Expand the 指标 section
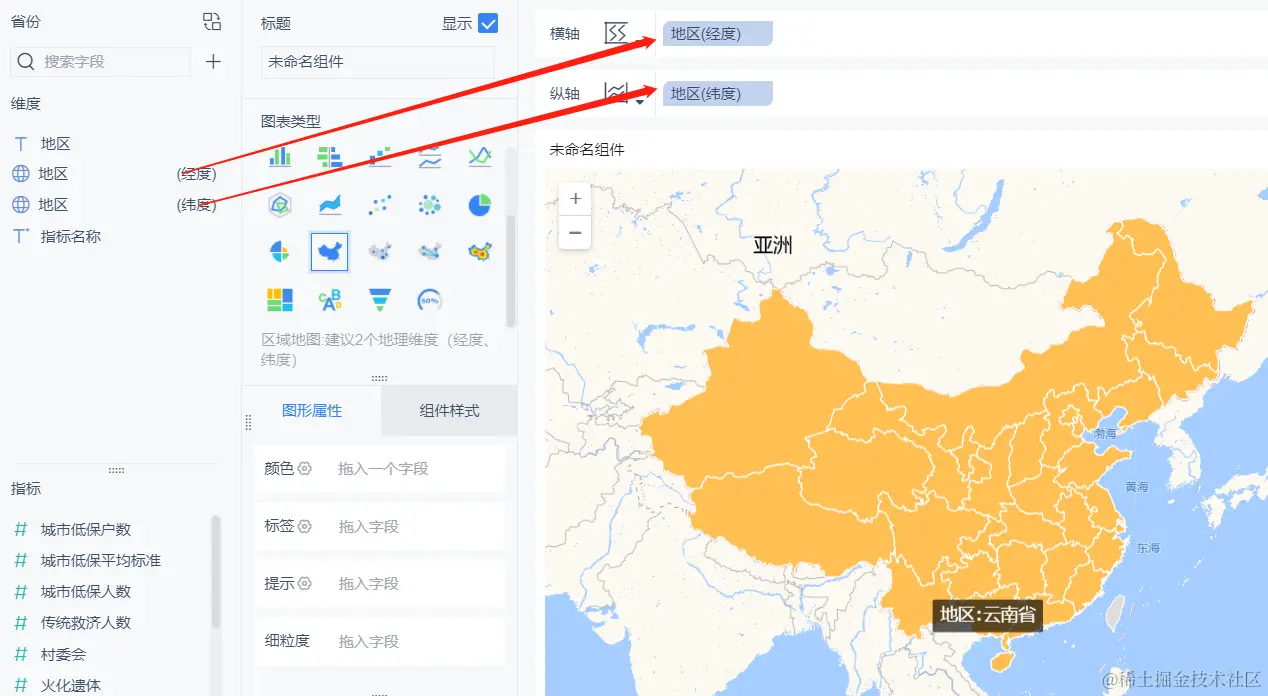The image size is (1268, 696). (25, 488)
